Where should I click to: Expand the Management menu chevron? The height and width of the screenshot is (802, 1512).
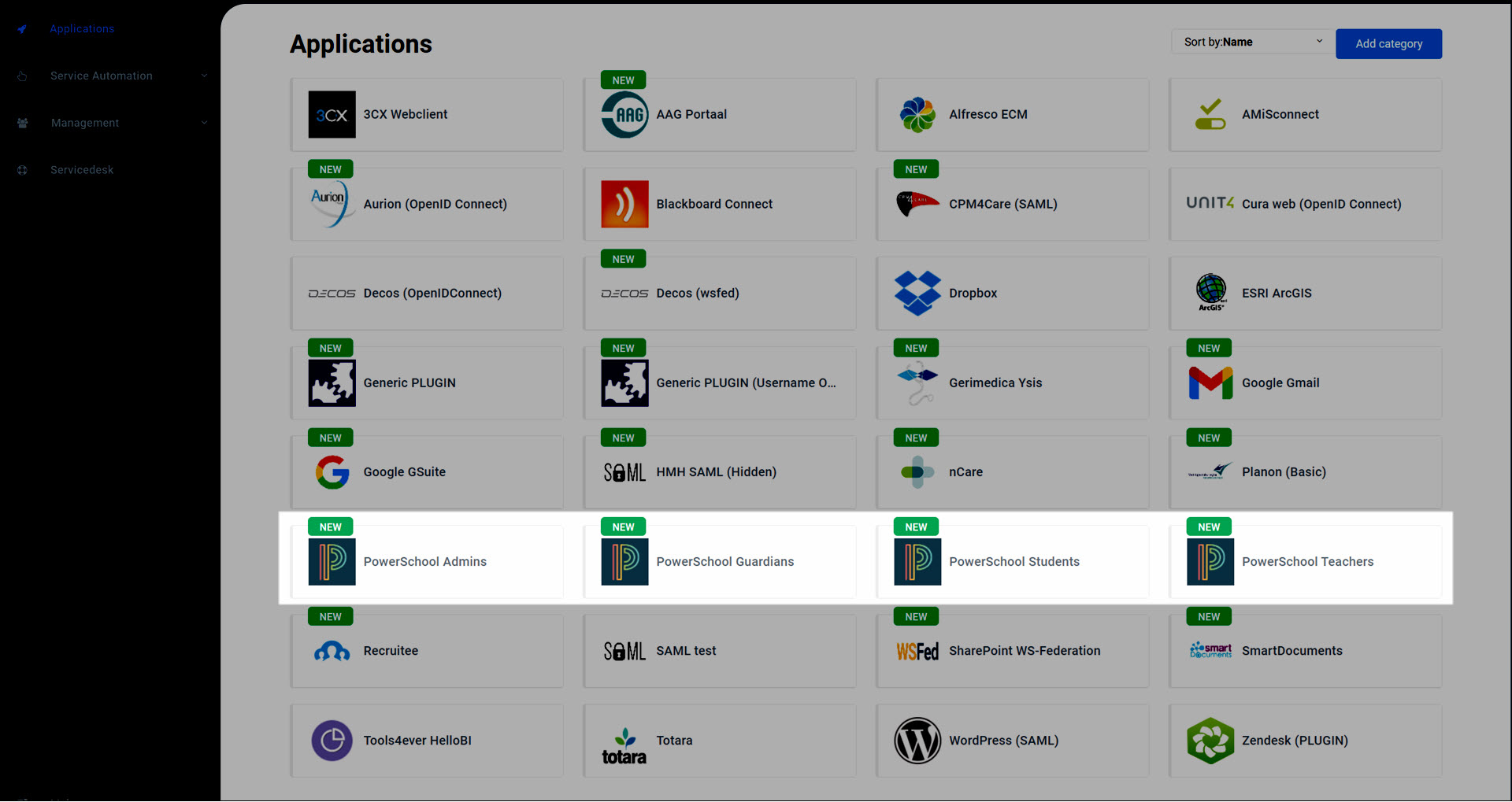204,123
